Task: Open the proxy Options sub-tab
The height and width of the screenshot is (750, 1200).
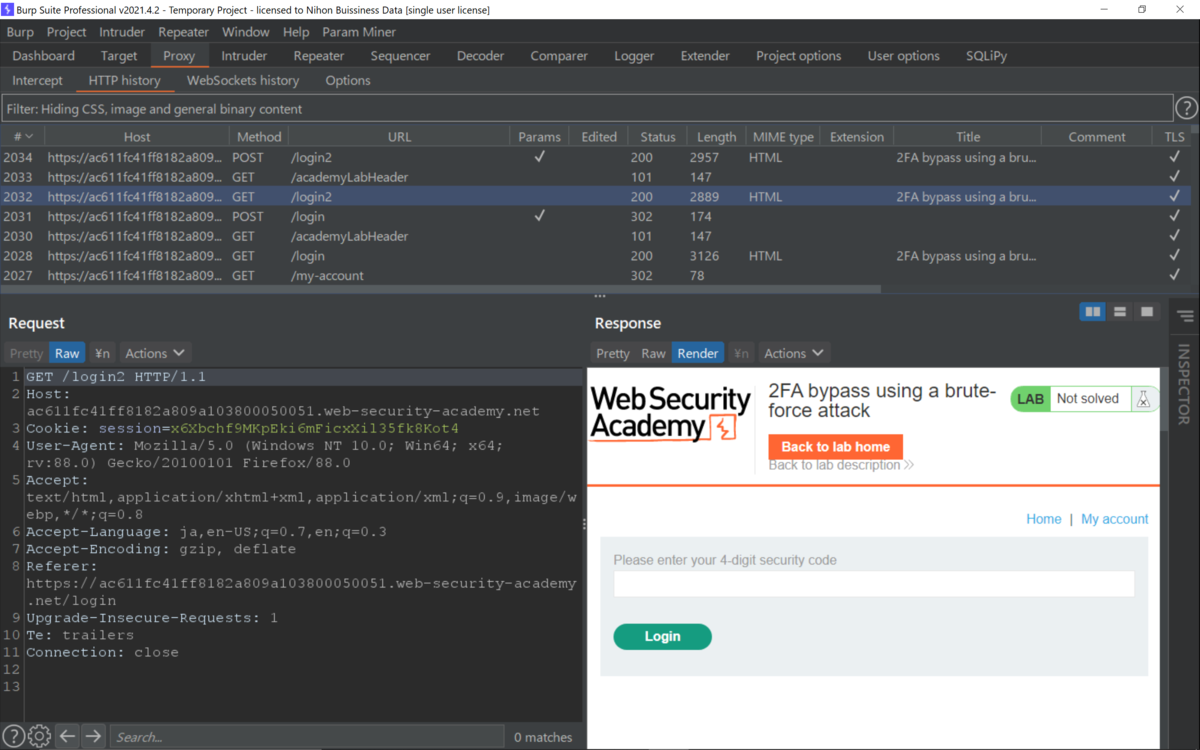Action: pyautogui.click(x=348, y=80)
